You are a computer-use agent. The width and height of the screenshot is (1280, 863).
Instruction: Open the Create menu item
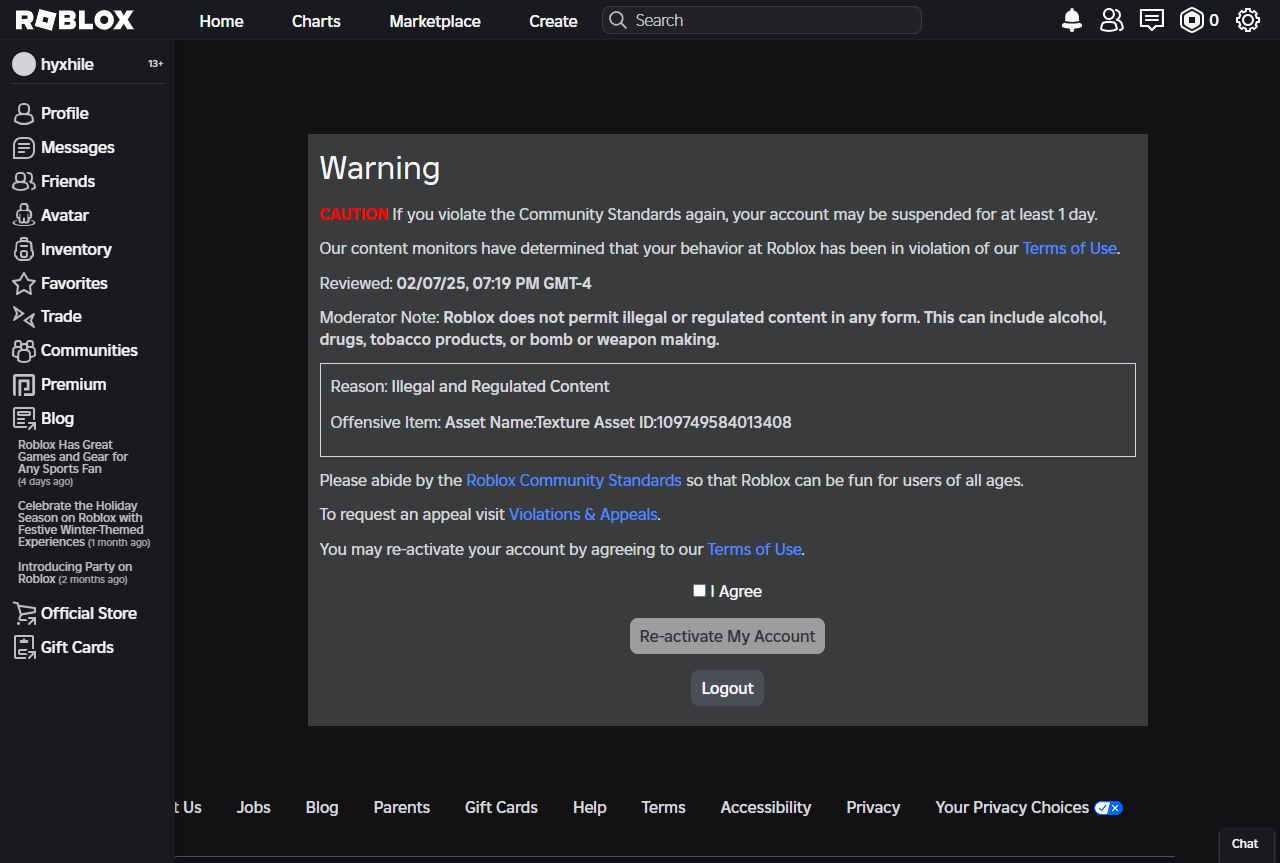tap(552, 20)
